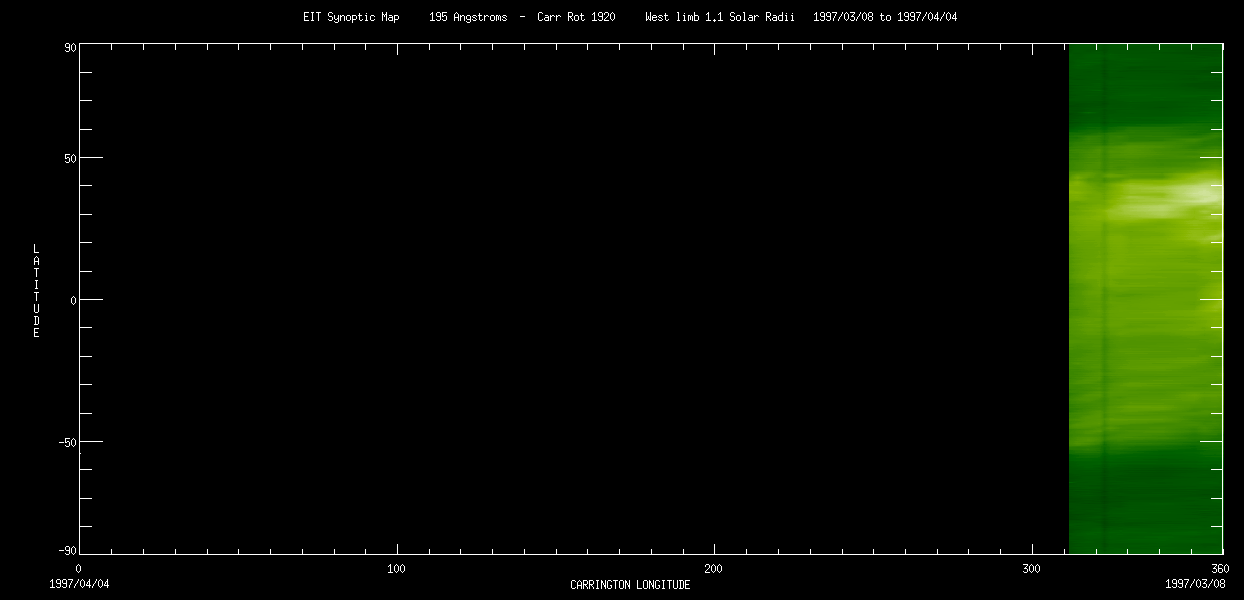Click the vertical LATITUDE axis label
Image resolution: width=1244 pixels, height=600 pixels.
pyautogui.click(x=36, y=290)
